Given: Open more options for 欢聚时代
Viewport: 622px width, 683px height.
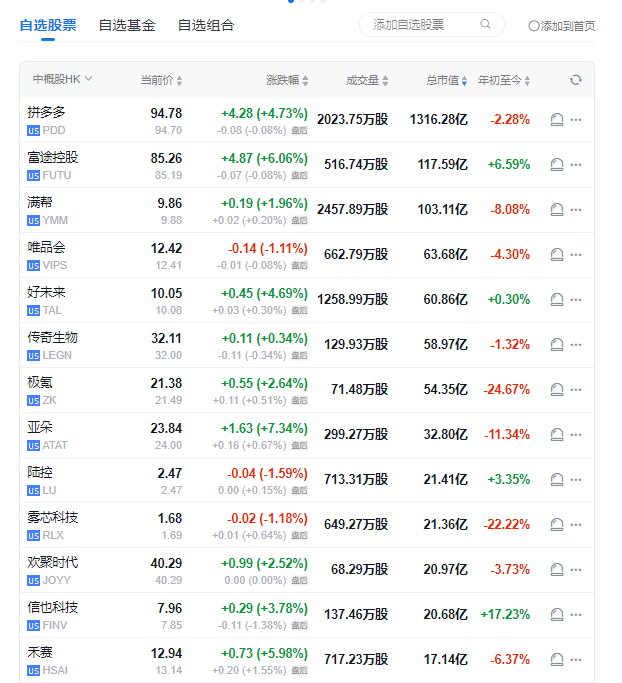Looking at the screenshot, I should coord(576,570).
